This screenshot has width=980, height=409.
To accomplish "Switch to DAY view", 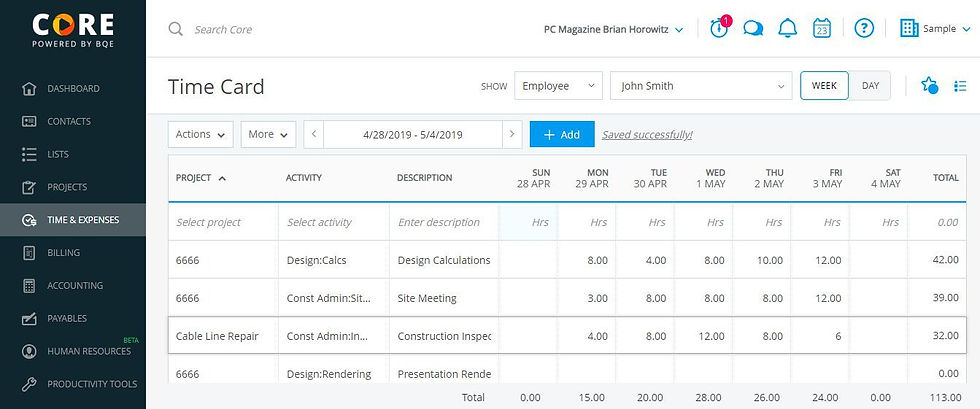I will pyautogui.click(x=870, y=86).
